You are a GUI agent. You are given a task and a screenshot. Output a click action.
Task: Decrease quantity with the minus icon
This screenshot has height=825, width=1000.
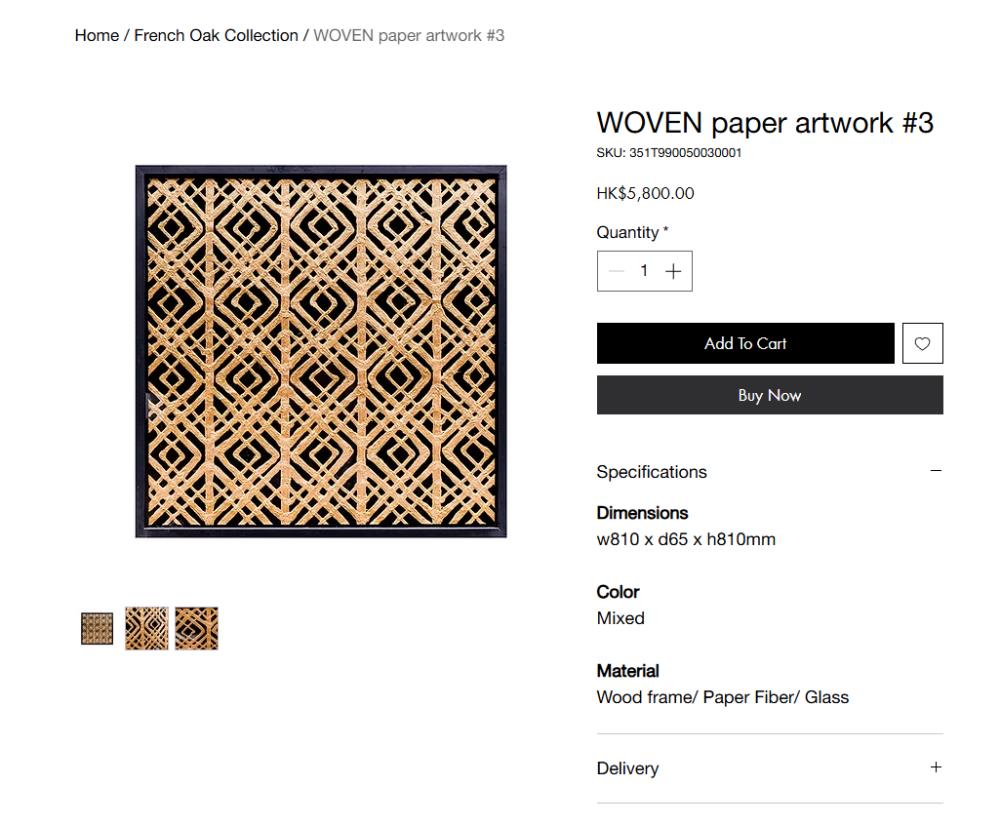coord(616,272)
